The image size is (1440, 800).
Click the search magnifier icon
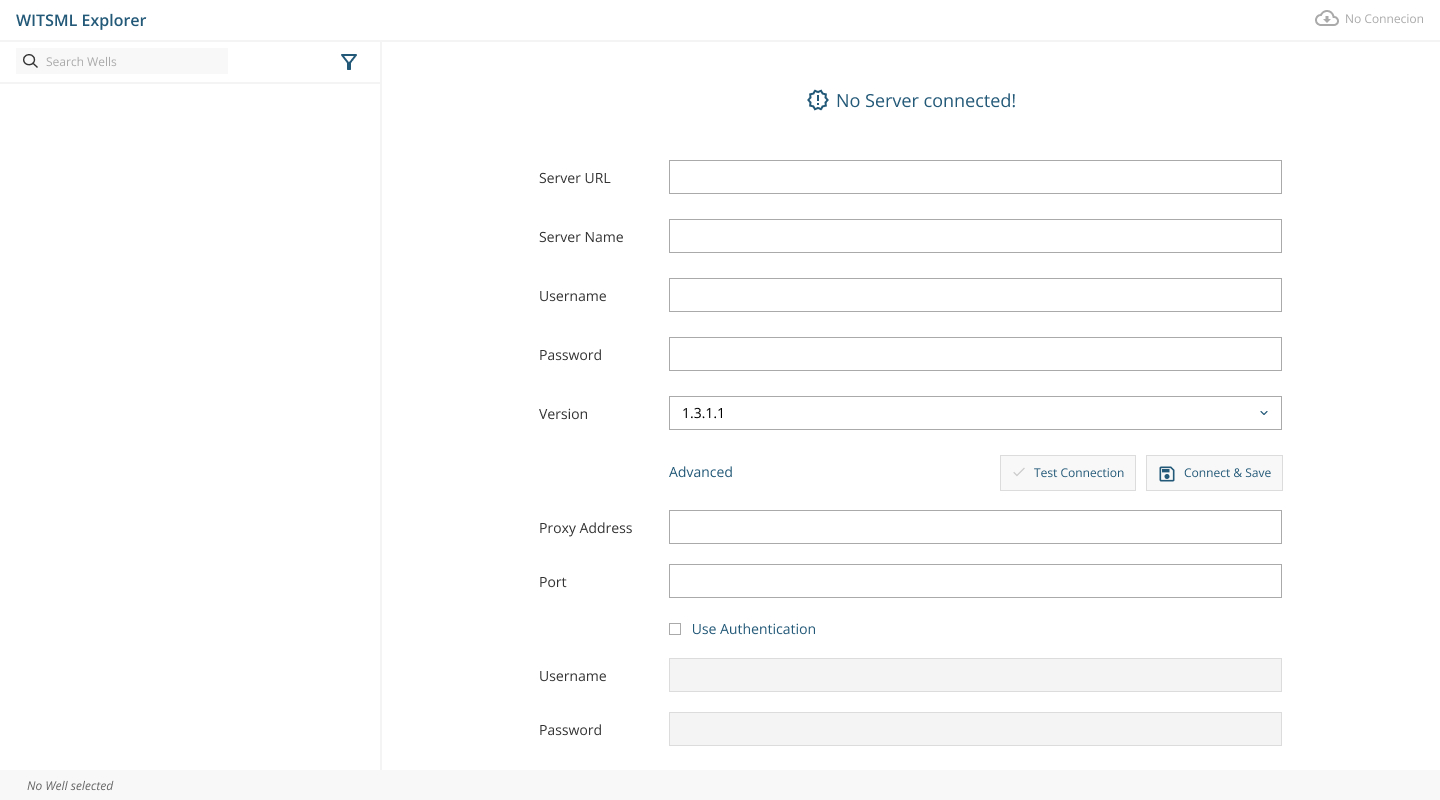point(30,61)
